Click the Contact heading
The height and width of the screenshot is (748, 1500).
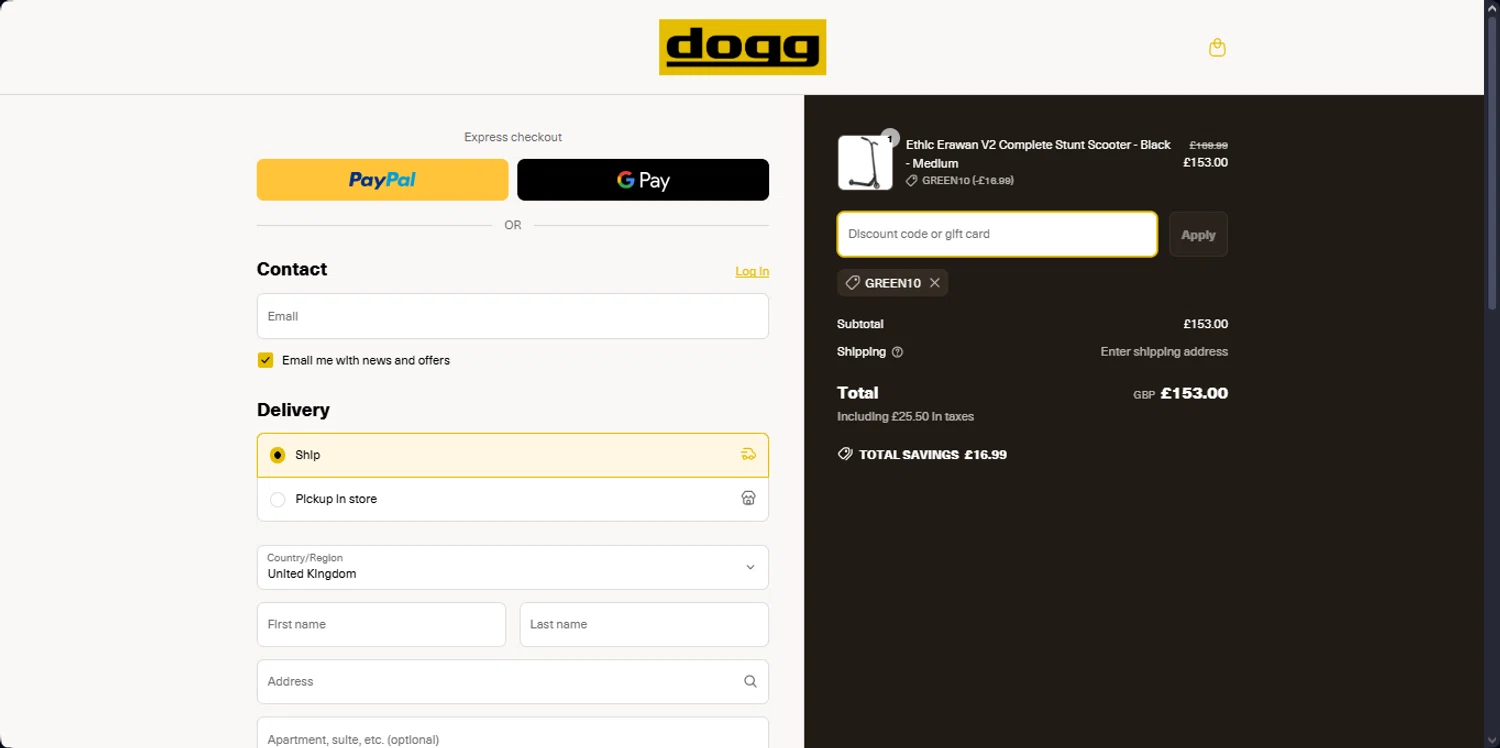(292, 269)
